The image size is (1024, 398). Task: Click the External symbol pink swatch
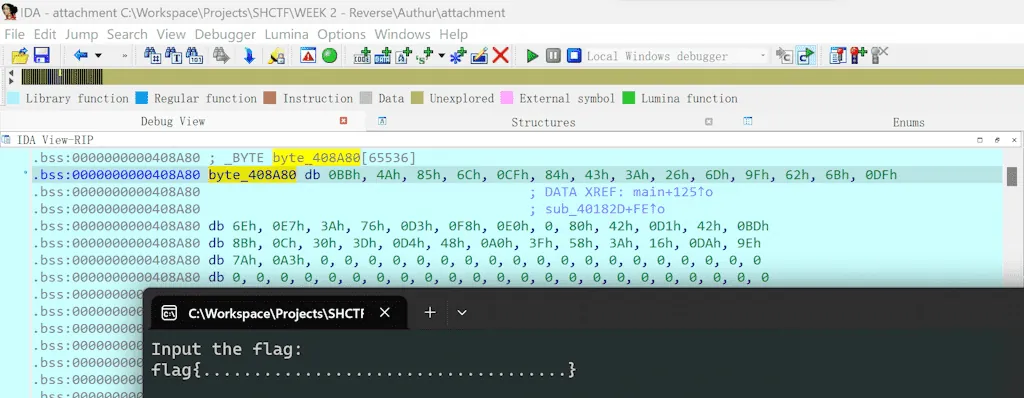[x=506, y=99]
